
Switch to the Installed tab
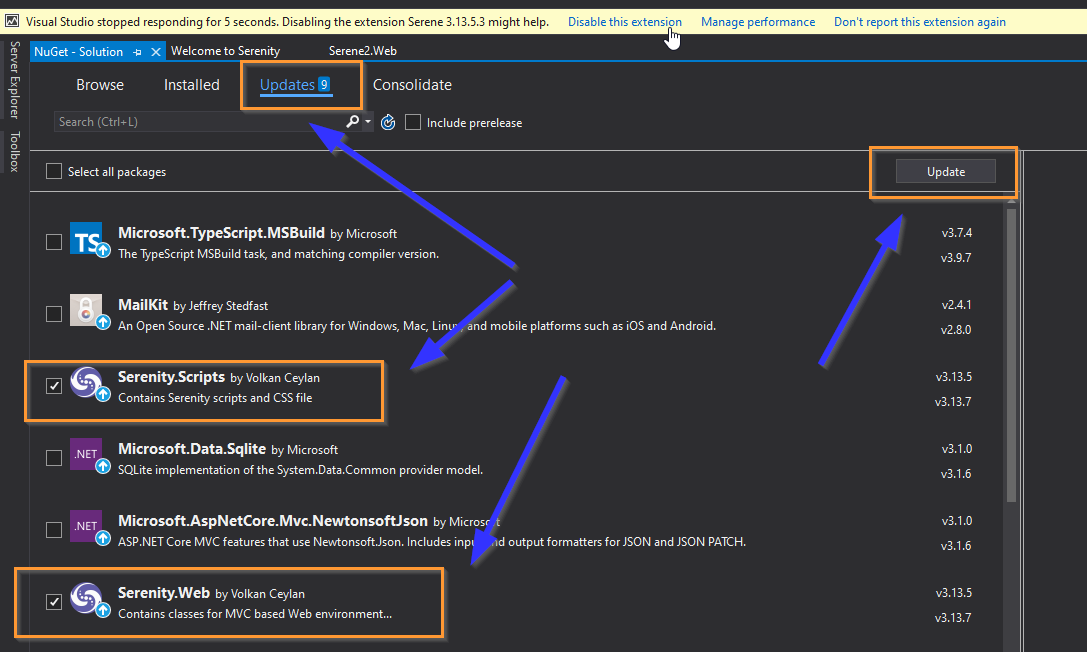[x=191, y=85]
